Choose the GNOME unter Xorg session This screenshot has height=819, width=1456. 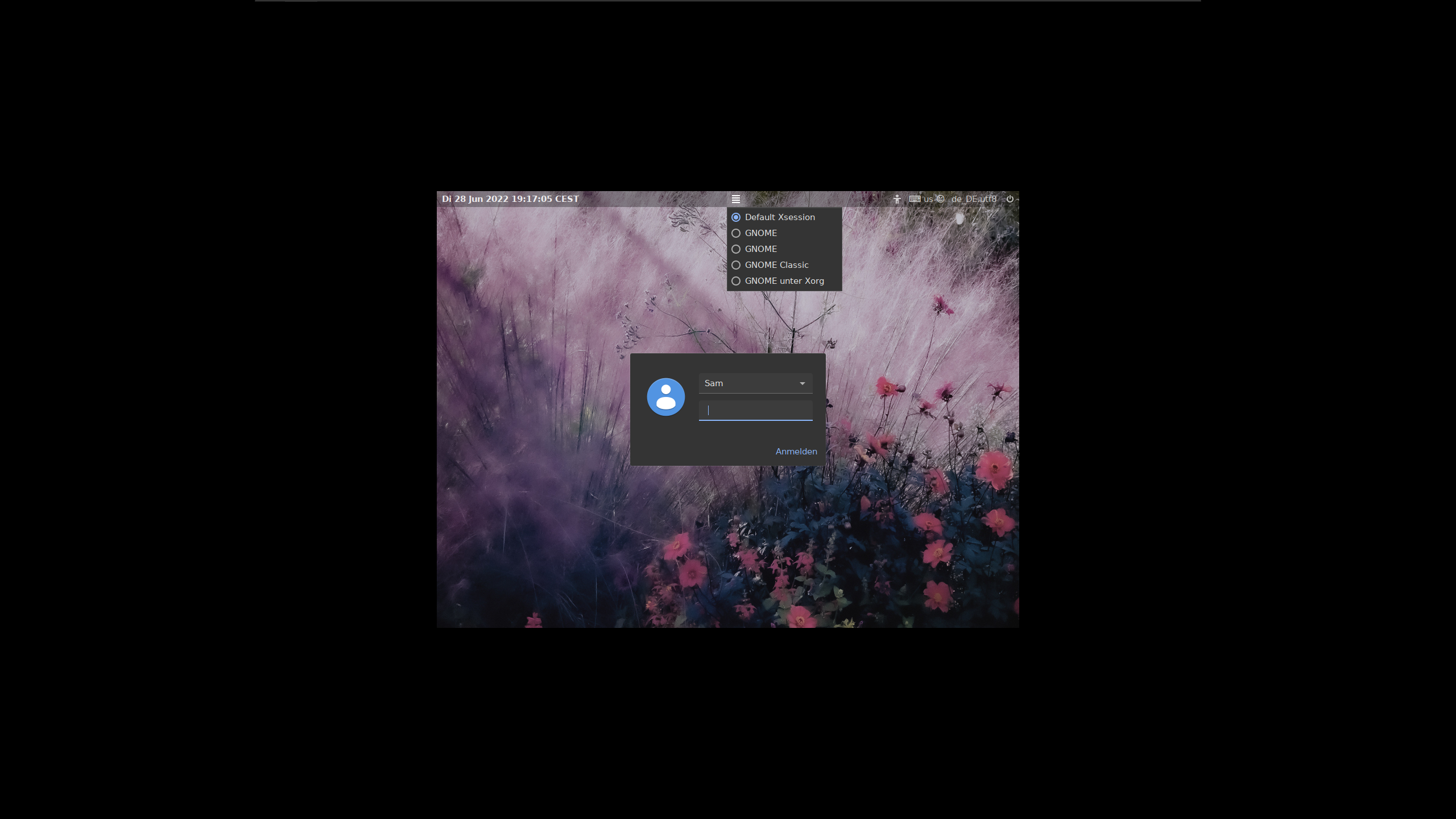[784, 281]
